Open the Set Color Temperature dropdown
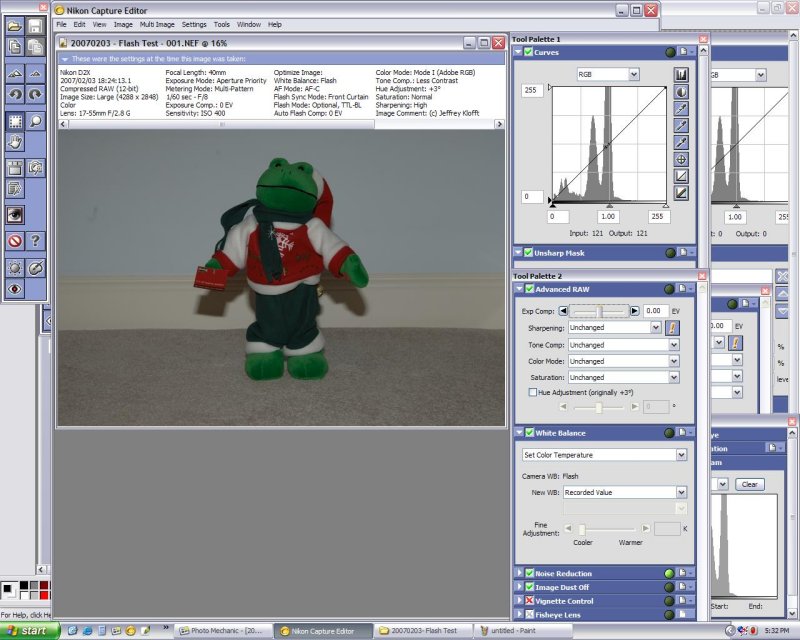Image resolution: width=800 pixels, height=640 pixels. click(681, 455)
